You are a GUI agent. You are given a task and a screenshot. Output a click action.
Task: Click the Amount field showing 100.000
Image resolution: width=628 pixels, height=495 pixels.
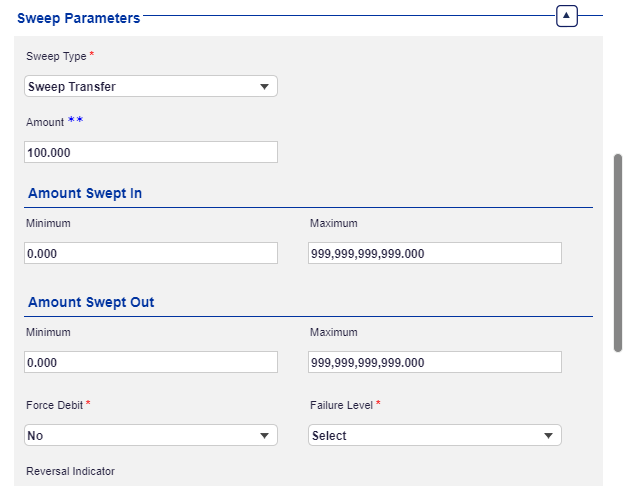click(x=150, y=152)
